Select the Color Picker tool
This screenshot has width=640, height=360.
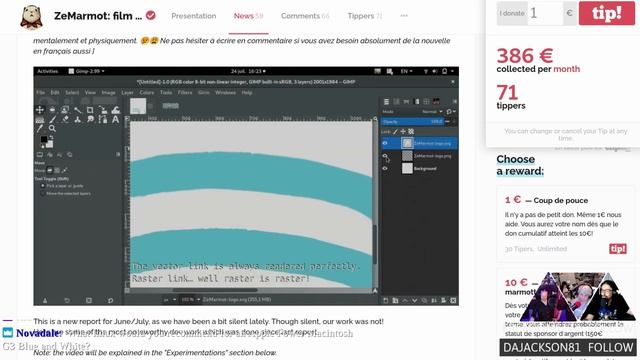(40, 128)
